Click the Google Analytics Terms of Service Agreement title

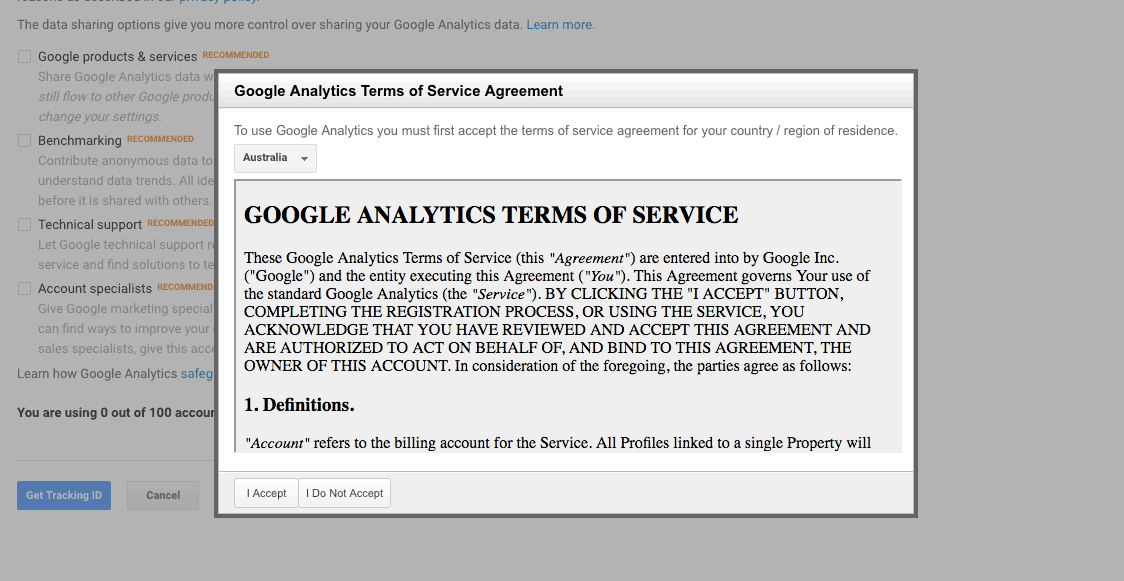(399, 91)
